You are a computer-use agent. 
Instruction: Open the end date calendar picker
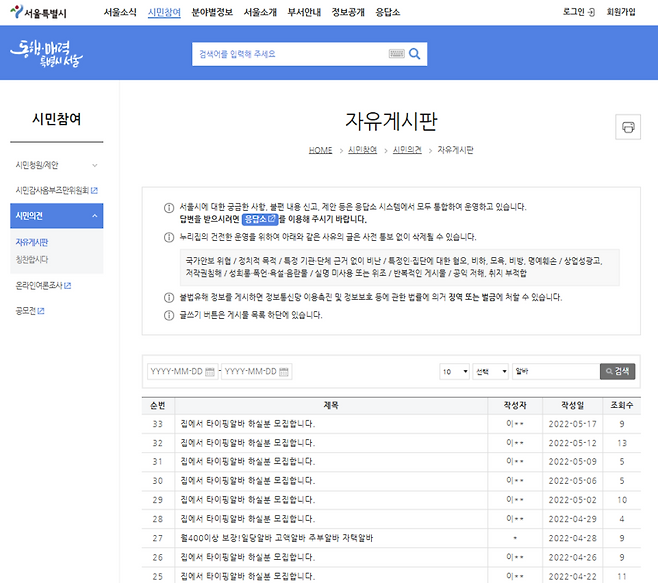click(285, 372)
